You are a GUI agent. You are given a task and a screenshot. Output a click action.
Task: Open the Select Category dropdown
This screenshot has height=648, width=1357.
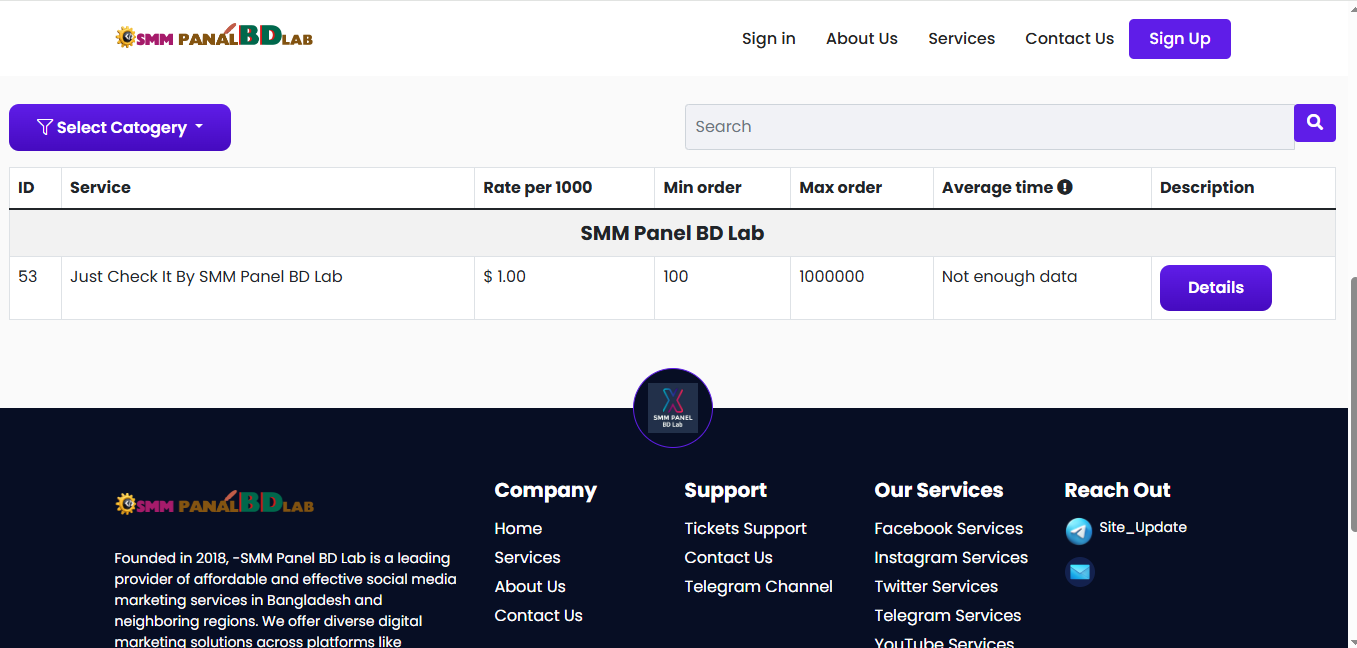click(x=120, y=128)
